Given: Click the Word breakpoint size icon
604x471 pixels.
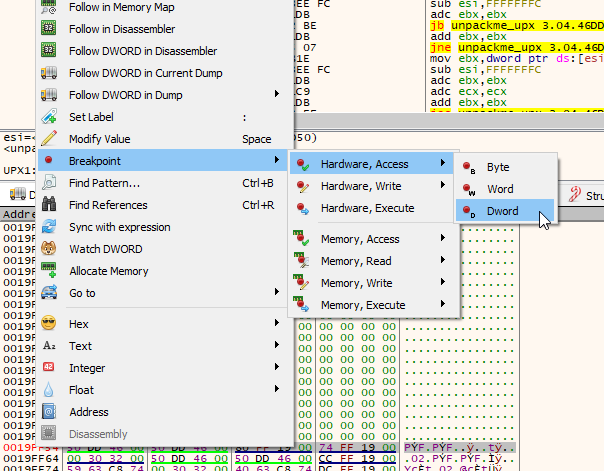Looking at the screenshot, I should [x=469, y=189].
